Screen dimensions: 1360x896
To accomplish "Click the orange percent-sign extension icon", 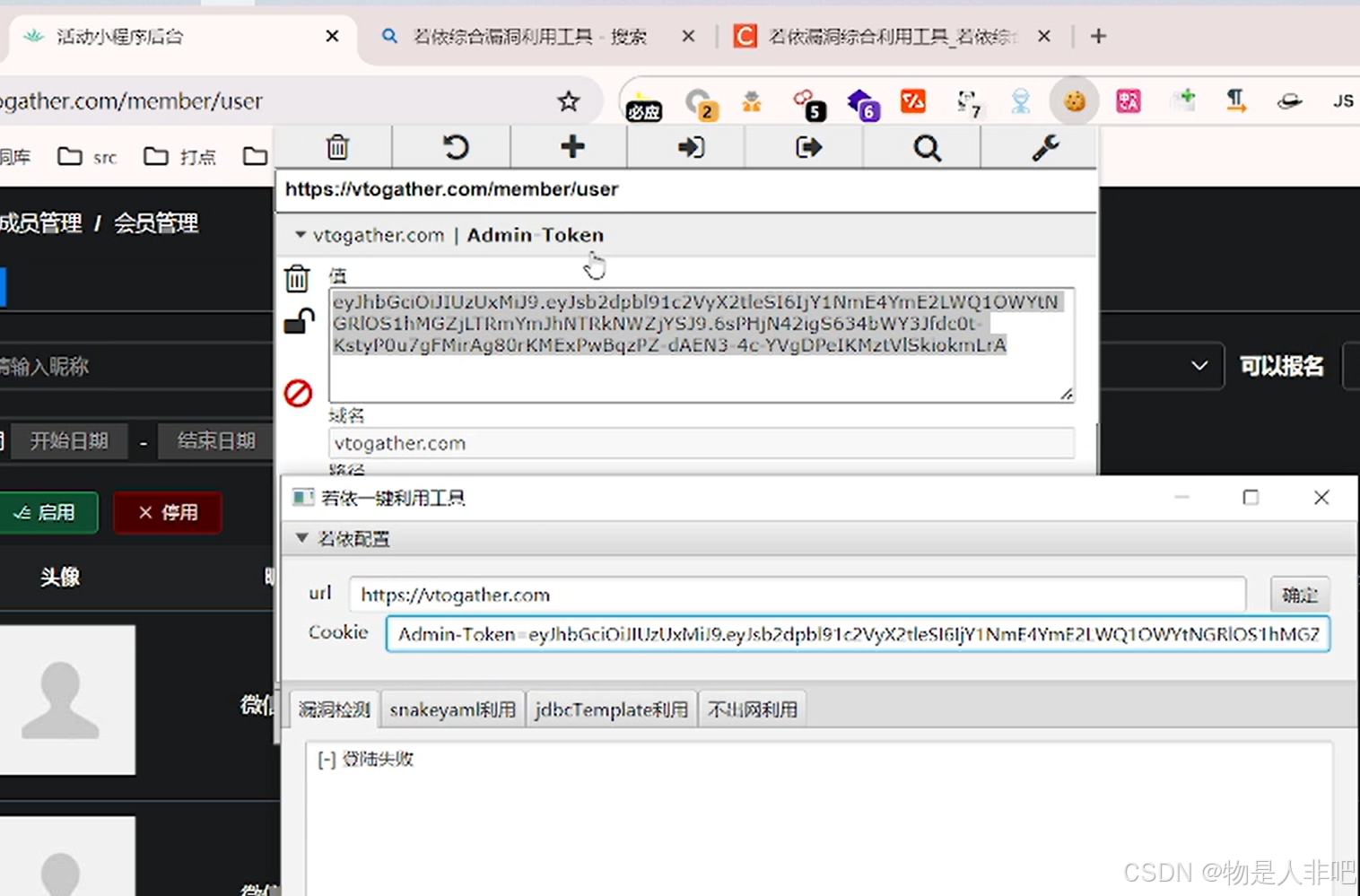I will tap(913, 101).
